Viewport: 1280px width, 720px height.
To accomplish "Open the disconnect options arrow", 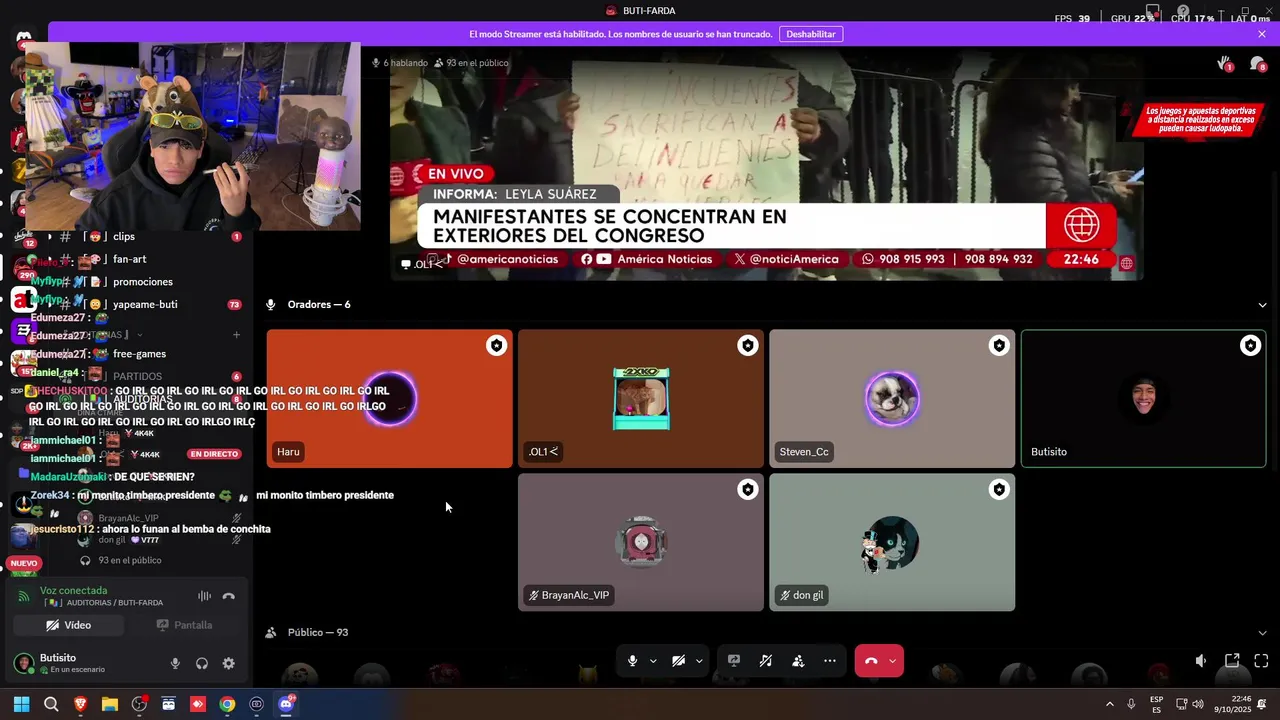I will [x=893, y=661].
